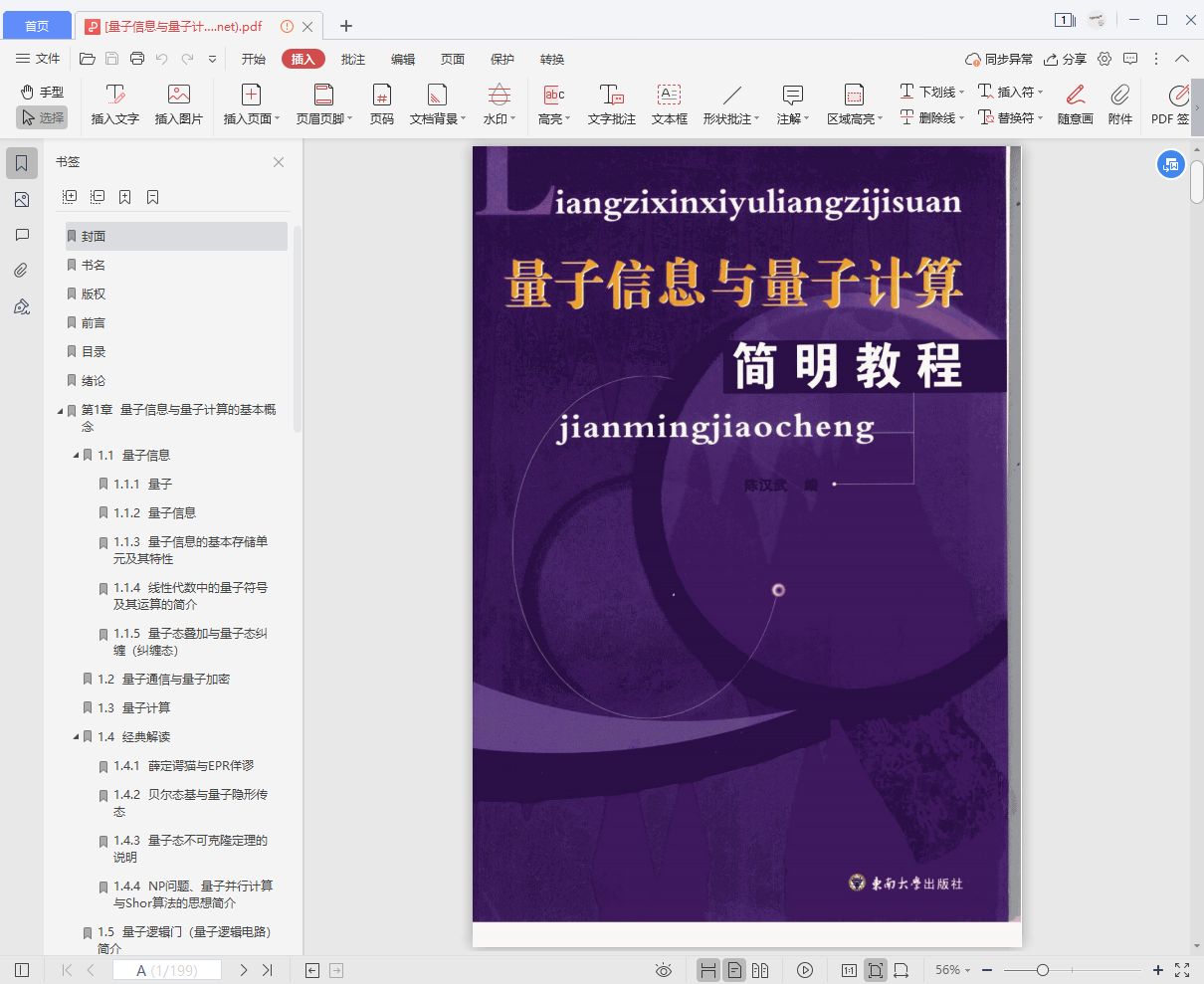
Task: Click the page number input field
Action: pyautogui.click(x=167, y=970)
